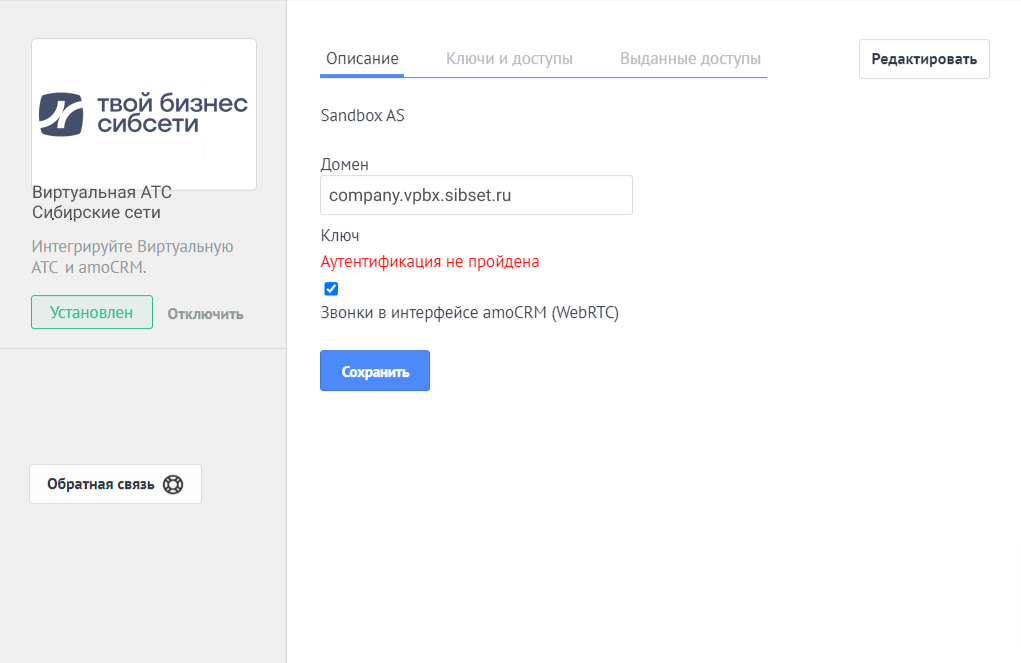The height and width of the screenshot is (663, 1021).
Task: Click the Сибсети logo thumbnail
Action: pos(144,114)
